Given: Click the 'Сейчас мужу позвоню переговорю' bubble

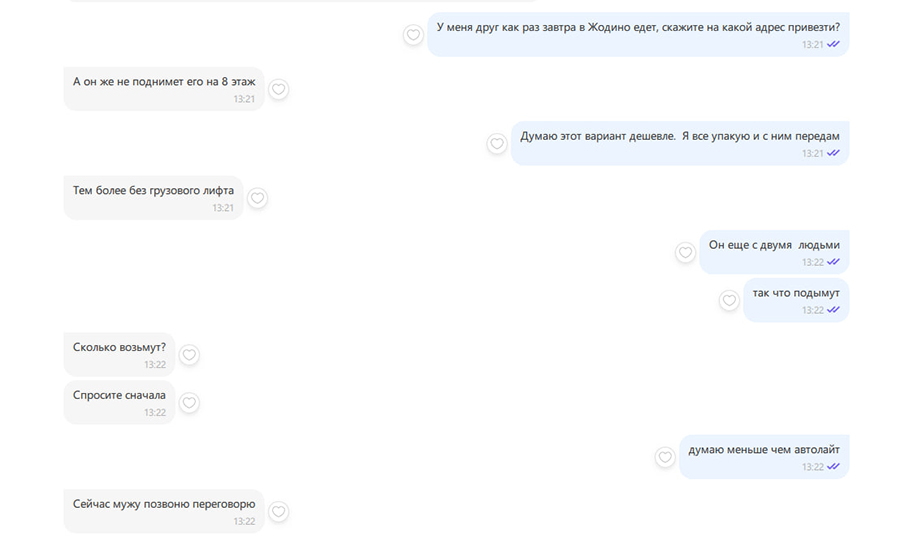Looking at the screenshot, I should tap(164, 511).
